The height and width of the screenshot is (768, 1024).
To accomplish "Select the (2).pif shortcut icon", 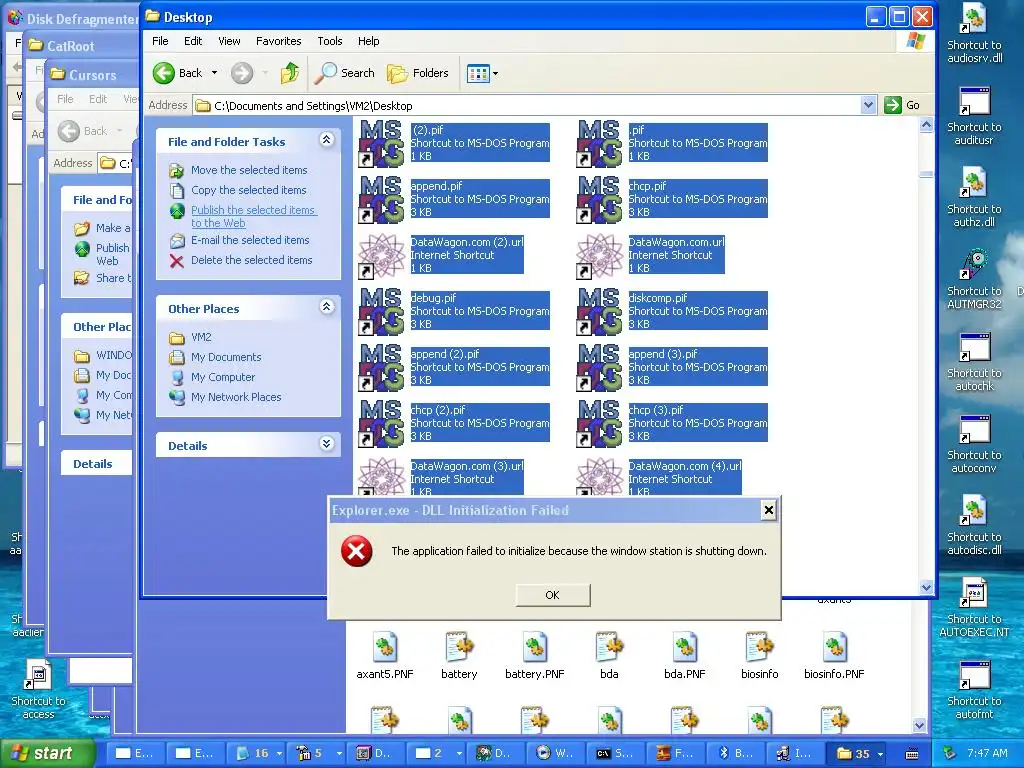I will coord(381,143).
